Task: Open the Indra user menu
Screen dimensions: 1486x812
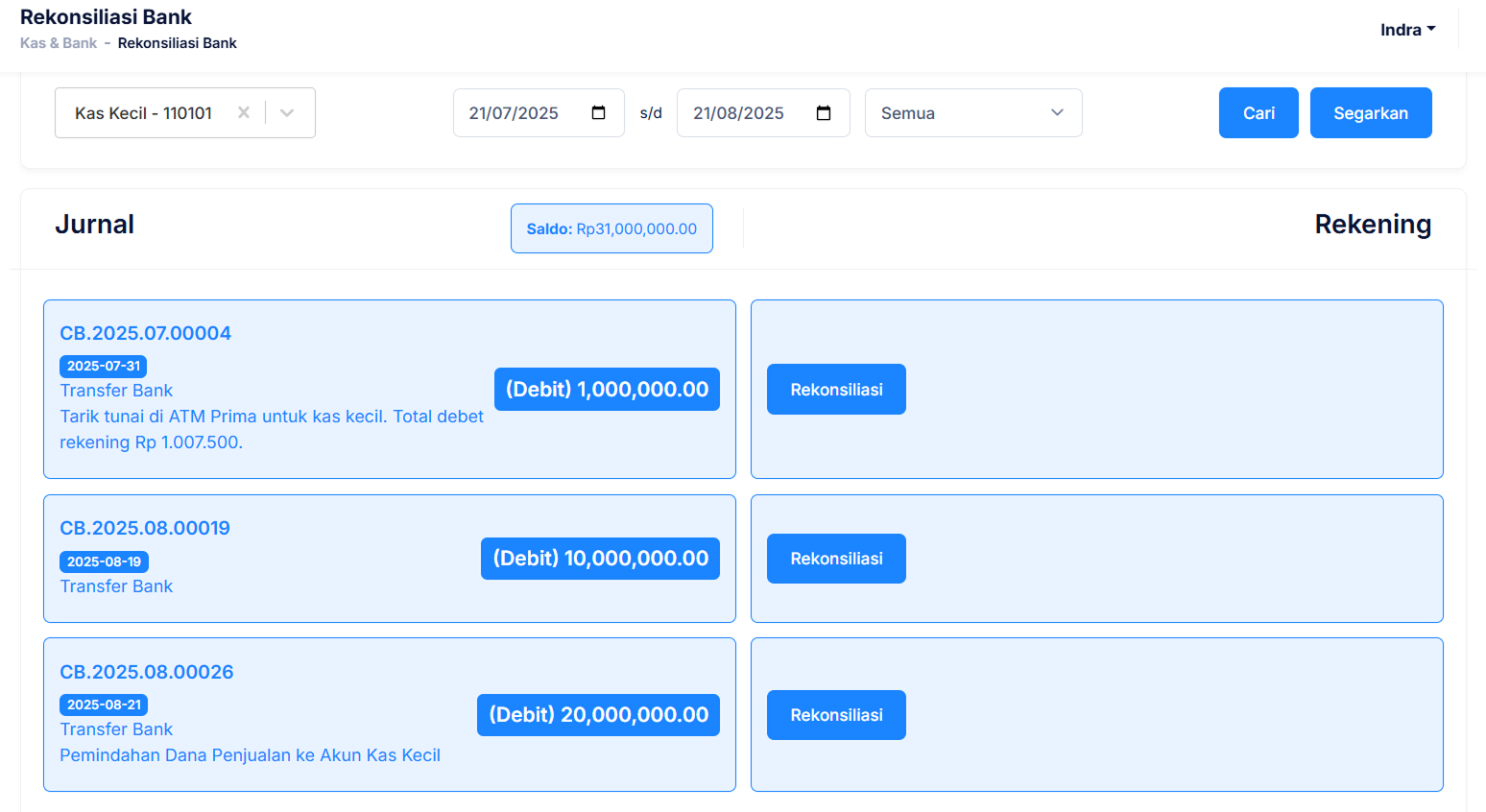Action: click(x=1407, y=30)
